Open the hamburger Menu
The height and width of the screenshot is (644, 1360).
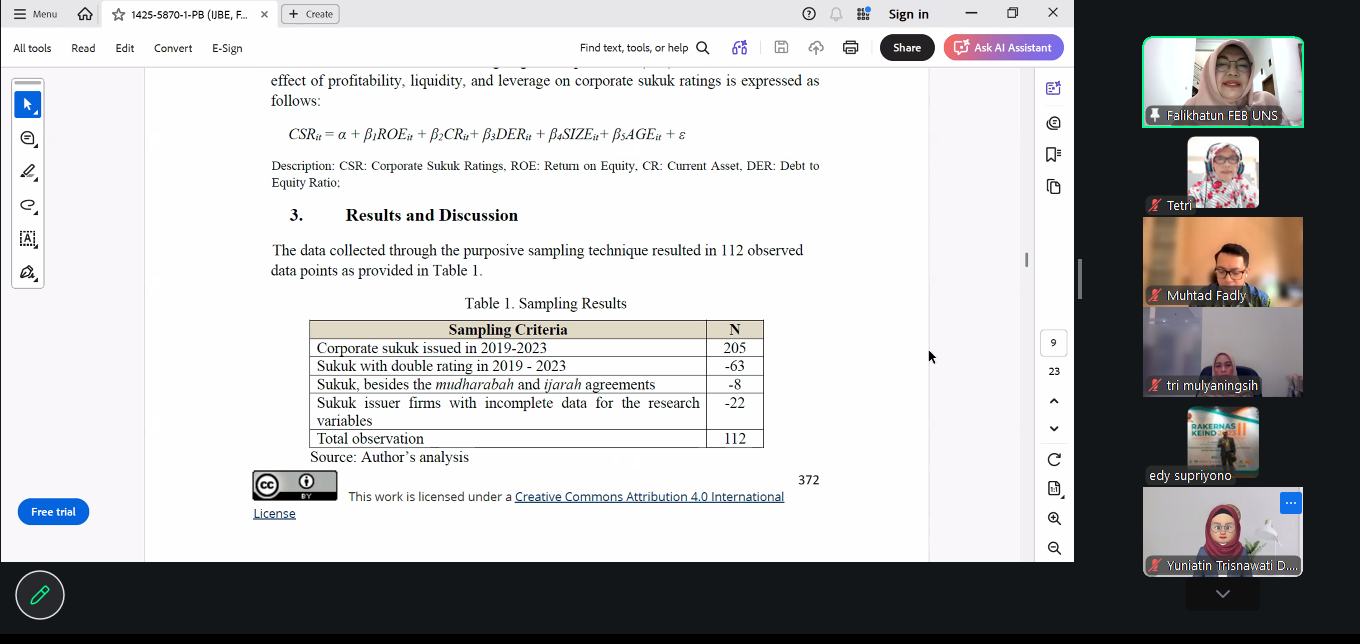tap(36, 14)
